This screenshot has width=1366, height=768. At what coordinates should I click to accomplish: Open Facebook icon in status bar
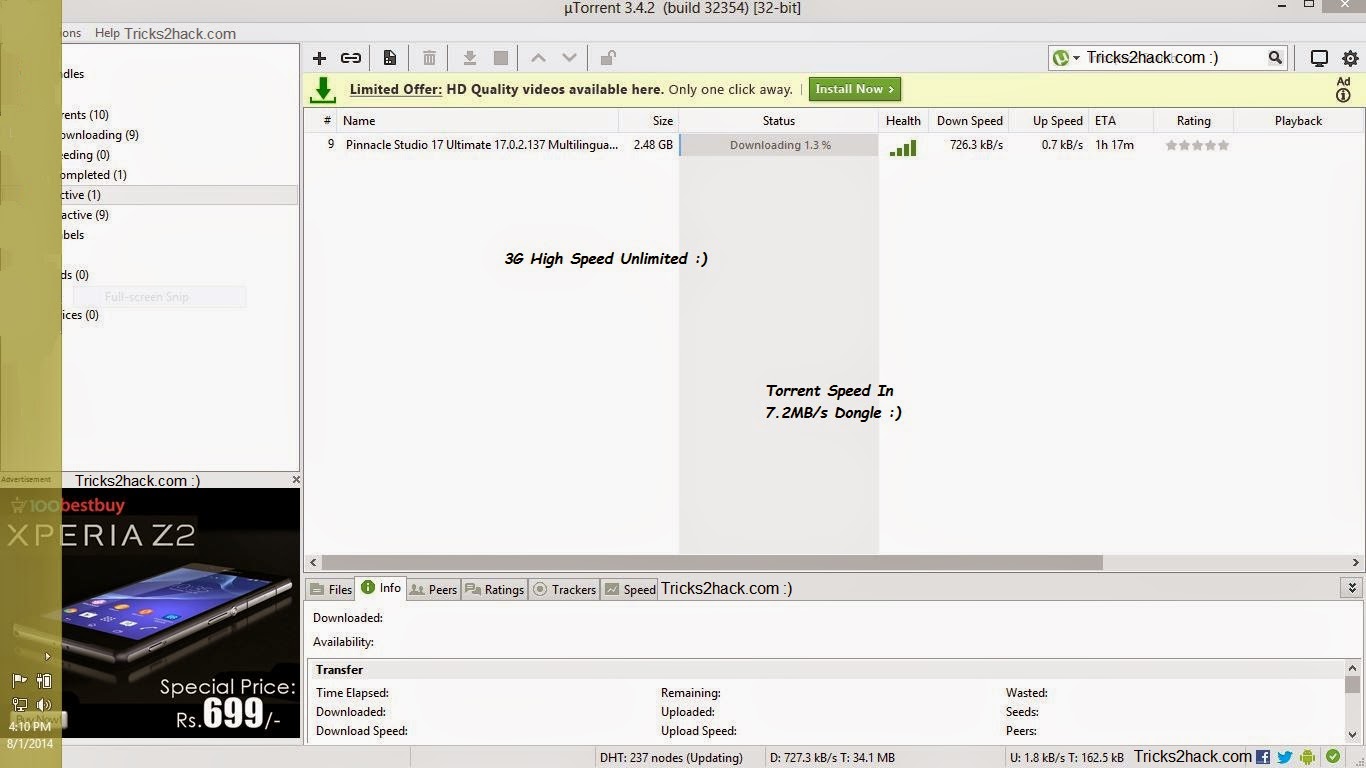[1263, 757]
